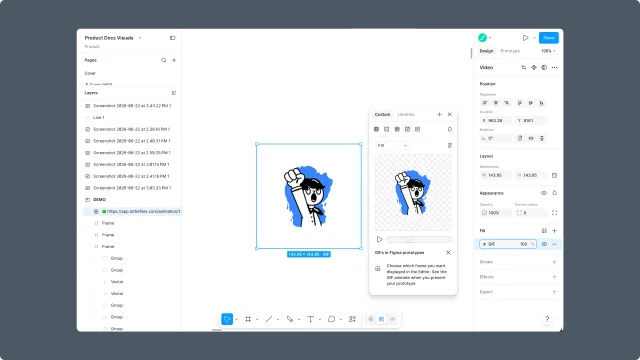
Task: Open fill styles icon in Fill section
Action: (x=544, y=231)
